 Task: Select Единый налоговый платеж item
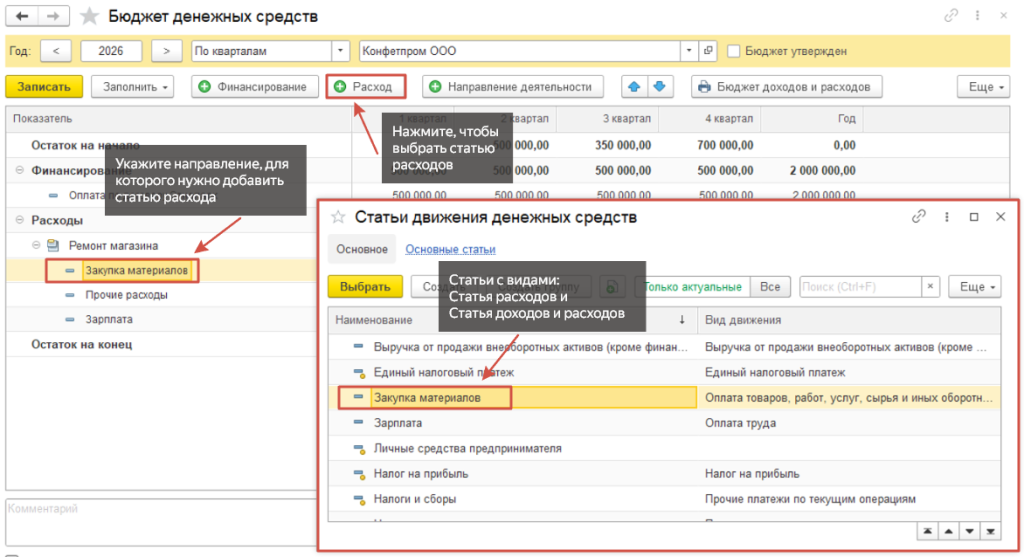point(443,372)
